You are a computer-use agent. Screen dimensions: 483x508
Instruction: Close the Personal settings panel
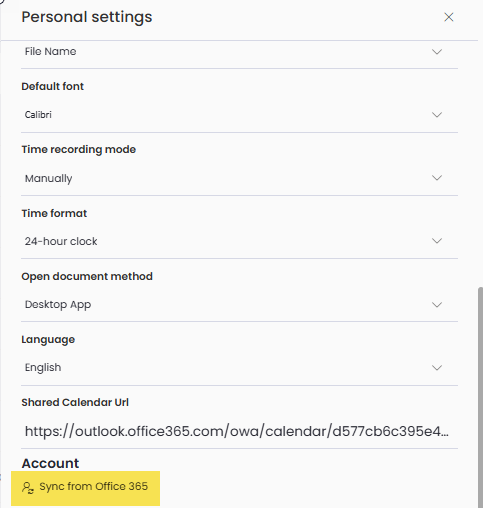[449, 17]
